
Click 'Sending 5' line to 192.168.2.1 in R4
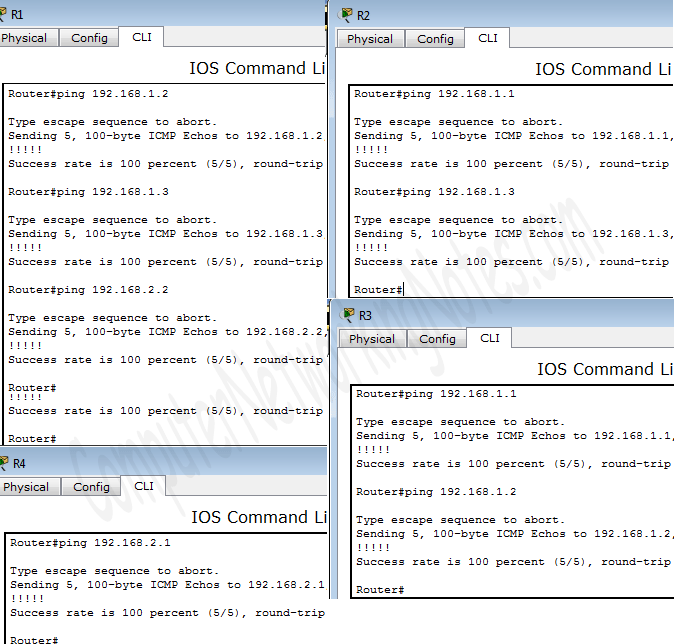[168, 585]
